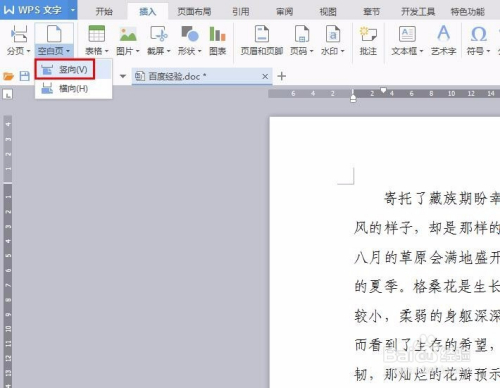Click the tab stop selector at ruler corner
Screen dimensions: 500x388
pyautogui.click(x=8, y=95)
